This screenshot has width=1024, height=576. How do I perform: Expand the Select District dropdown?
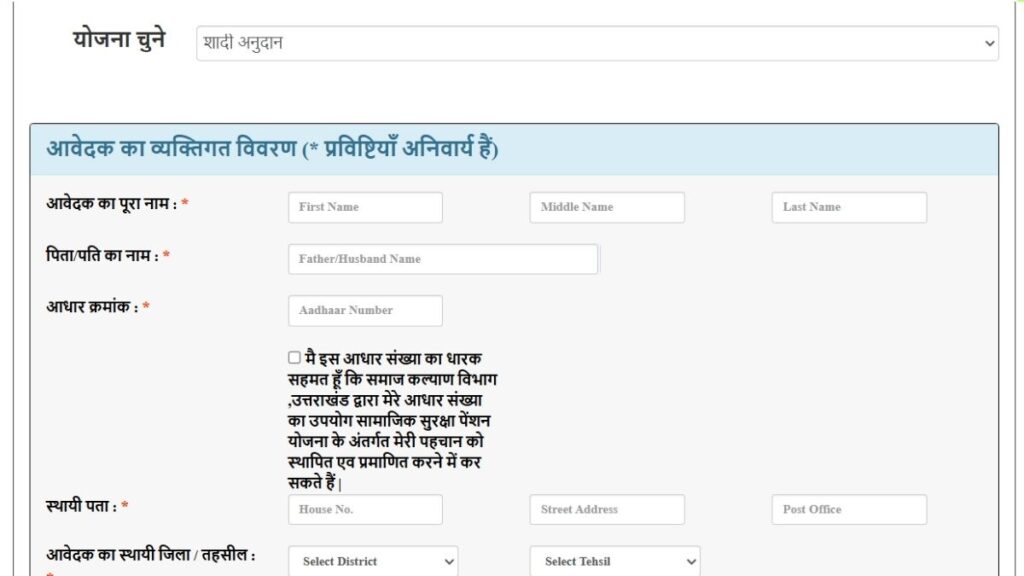pos(372,561)
